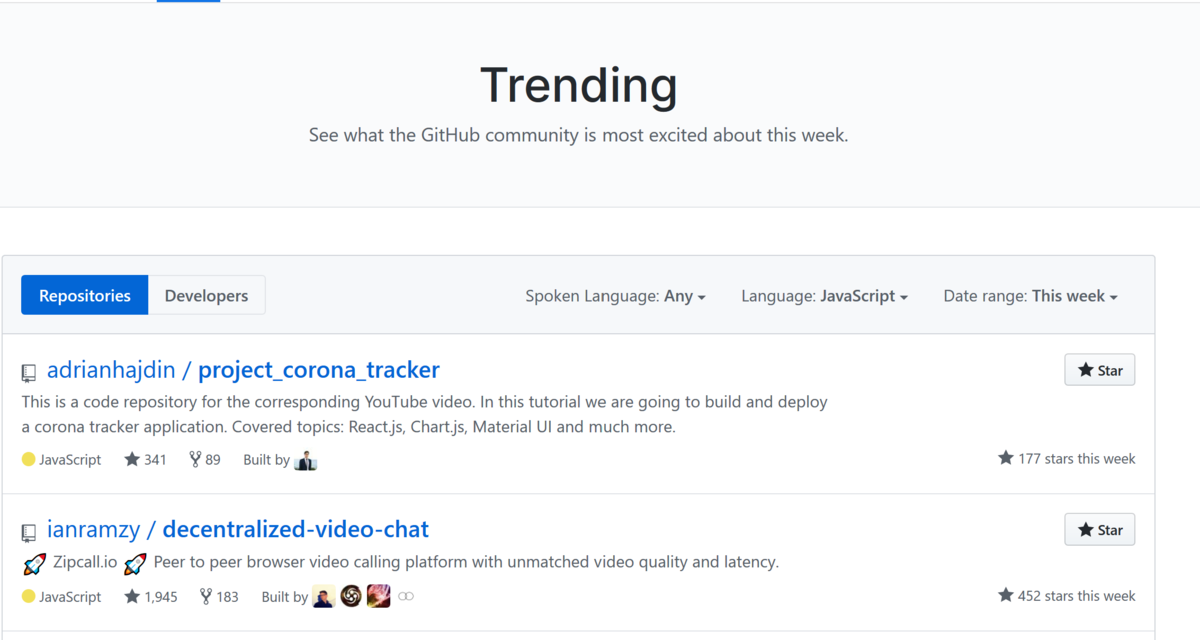Click the repository book icon beside project_corona_tracker

[x=28, y=371]
